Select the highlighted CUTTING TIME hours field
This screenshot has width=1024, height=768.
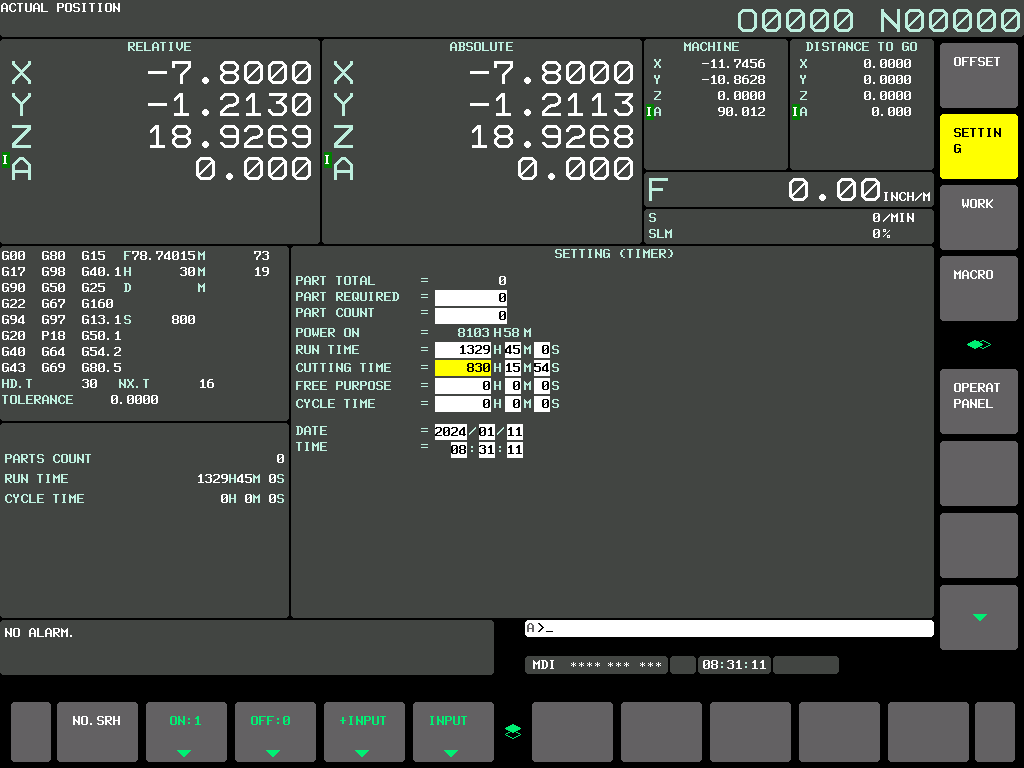tap(463, 368)
